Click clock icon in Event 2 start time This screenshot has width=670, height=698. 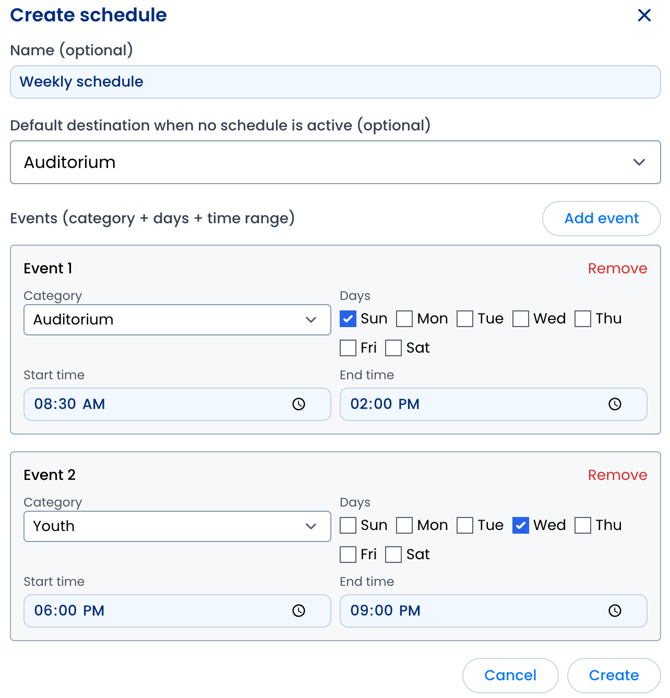tap(299, 611)
